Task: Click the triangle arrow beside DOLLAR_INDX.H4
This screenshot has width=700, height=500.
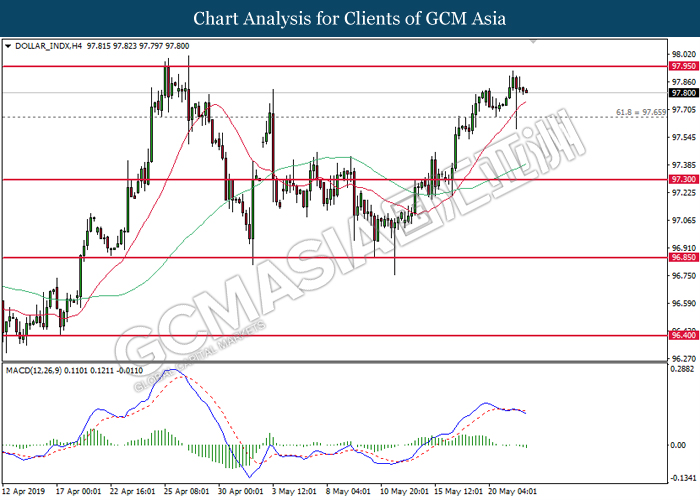Action: click(8, 46)
